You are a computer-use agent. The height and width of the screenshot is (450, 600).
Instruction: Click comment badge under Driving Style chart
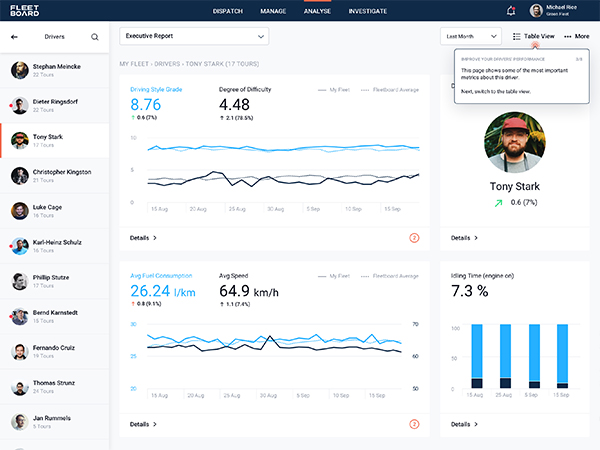(x=414, y=238)
